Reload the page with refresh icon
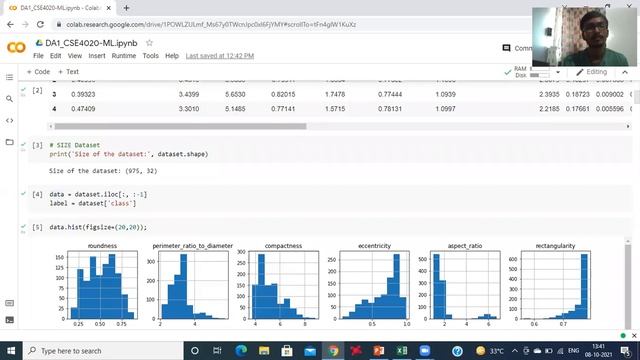Image resolution: width=640 pixels, height=360 pixels. 40,24
